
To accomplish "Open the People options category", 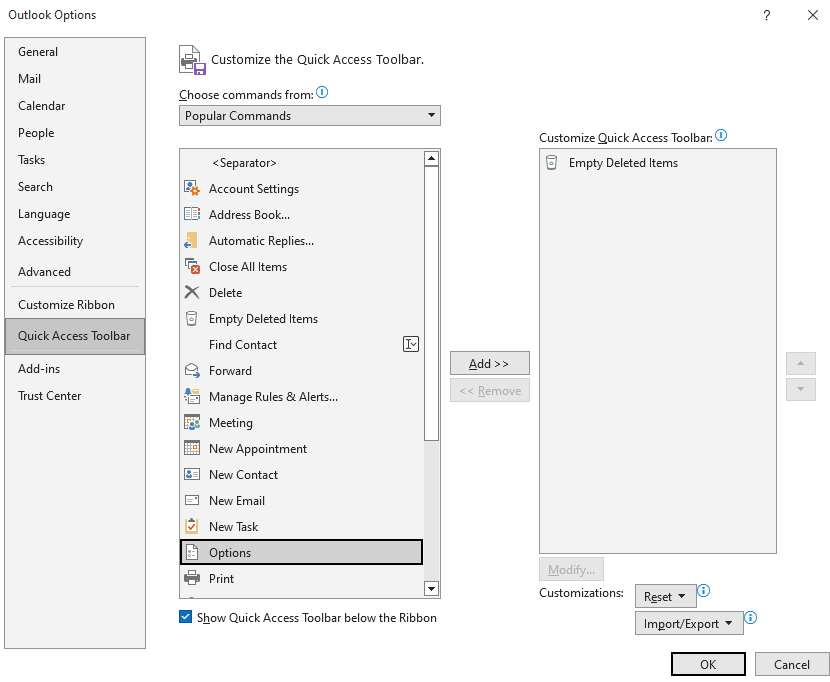I will point(75,133).
